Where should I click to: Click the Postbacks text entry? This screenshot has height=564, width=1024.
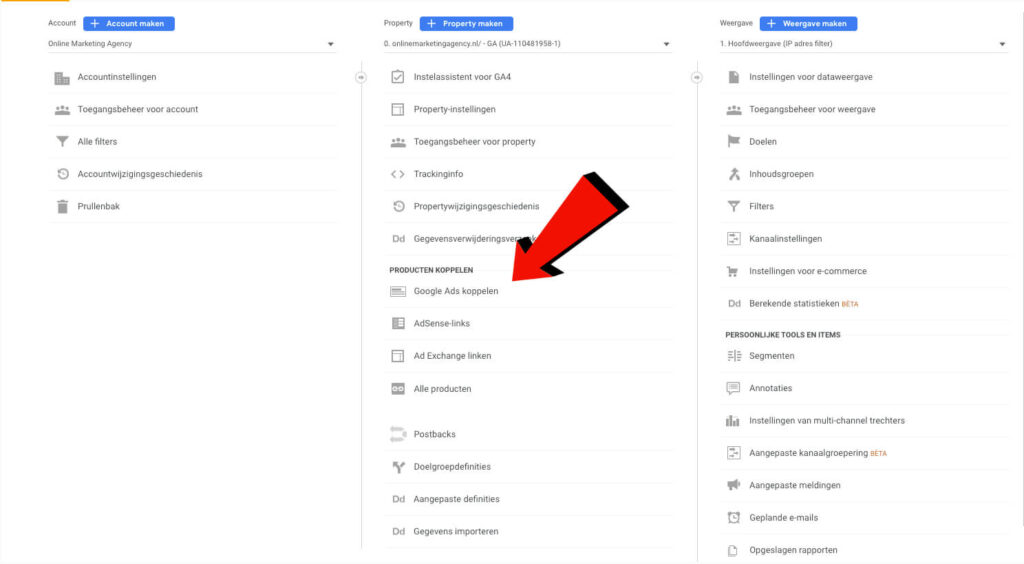click(x=434, y=434)
